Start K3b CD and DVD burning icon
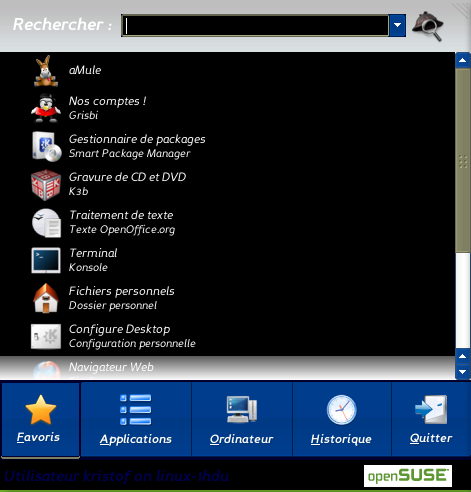Screen dimensions: 471x492 pyautogui.click(x=46, y=185)
